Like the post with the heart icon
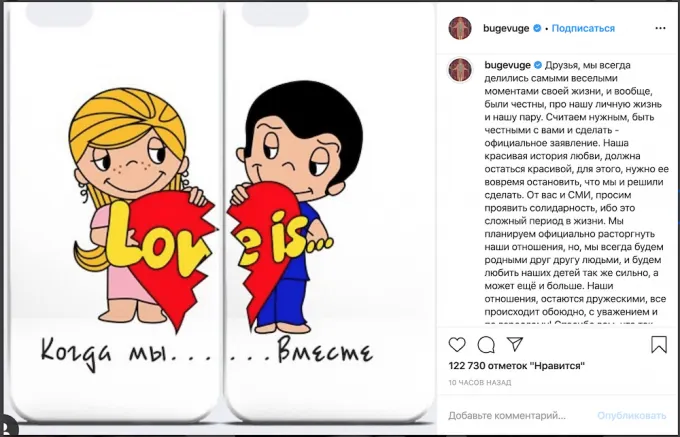This screenshot has width=680, height=437. [457, 345]
